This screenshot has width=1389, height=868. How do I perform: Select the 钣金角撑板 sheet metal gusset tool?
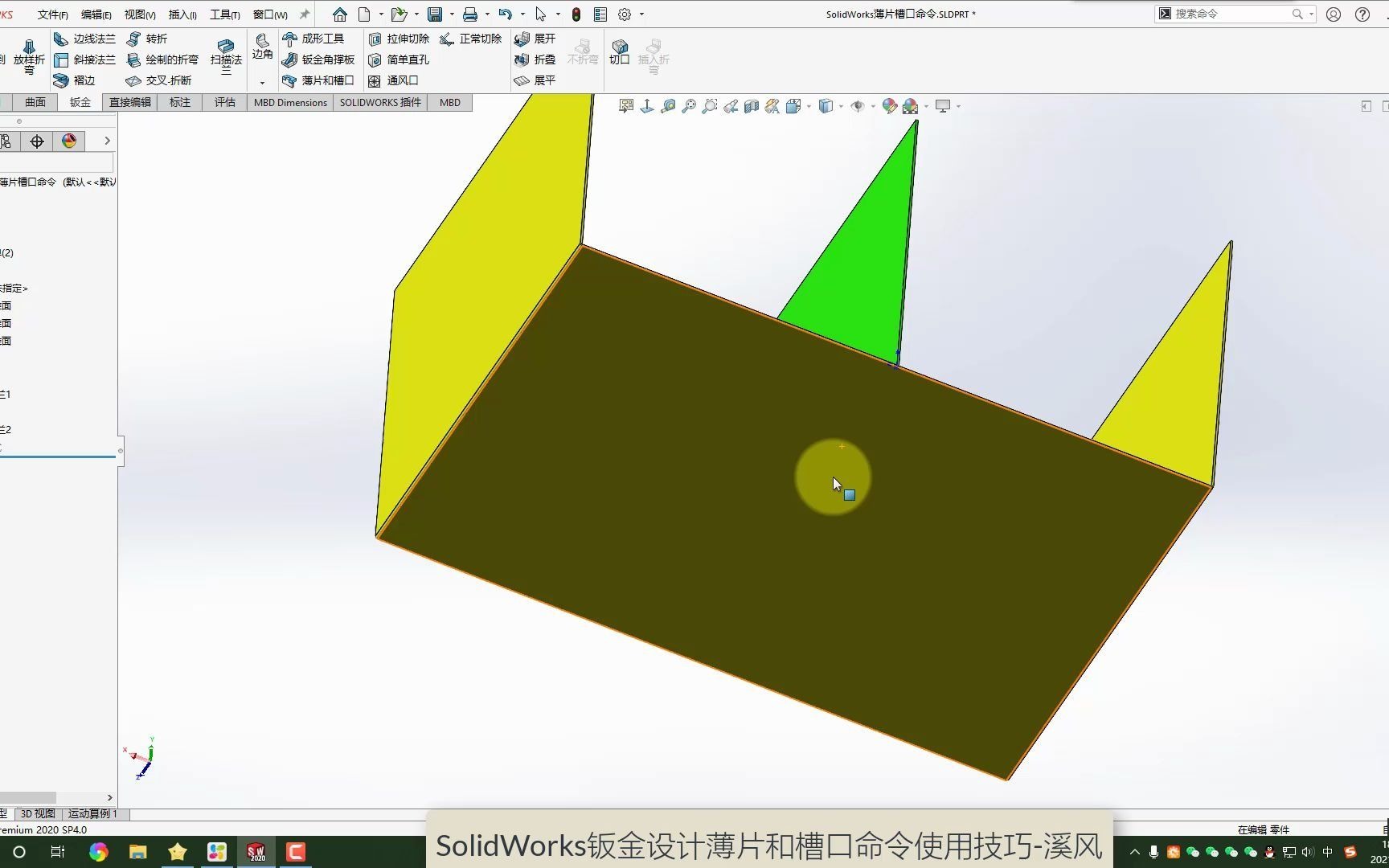click(x=318, y=59)
